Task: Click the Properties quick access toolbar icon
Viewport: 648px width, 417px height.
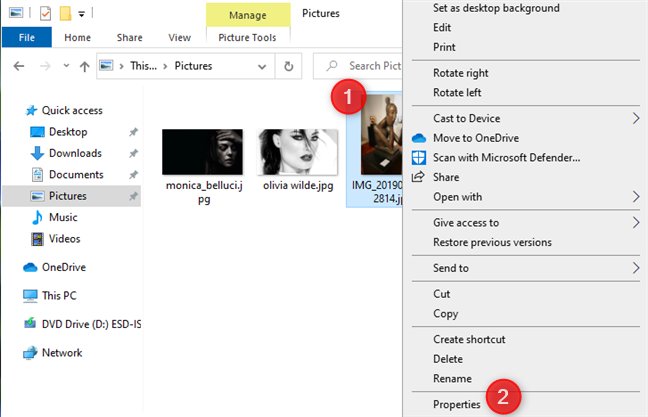Action: click(x=45, y=13)
